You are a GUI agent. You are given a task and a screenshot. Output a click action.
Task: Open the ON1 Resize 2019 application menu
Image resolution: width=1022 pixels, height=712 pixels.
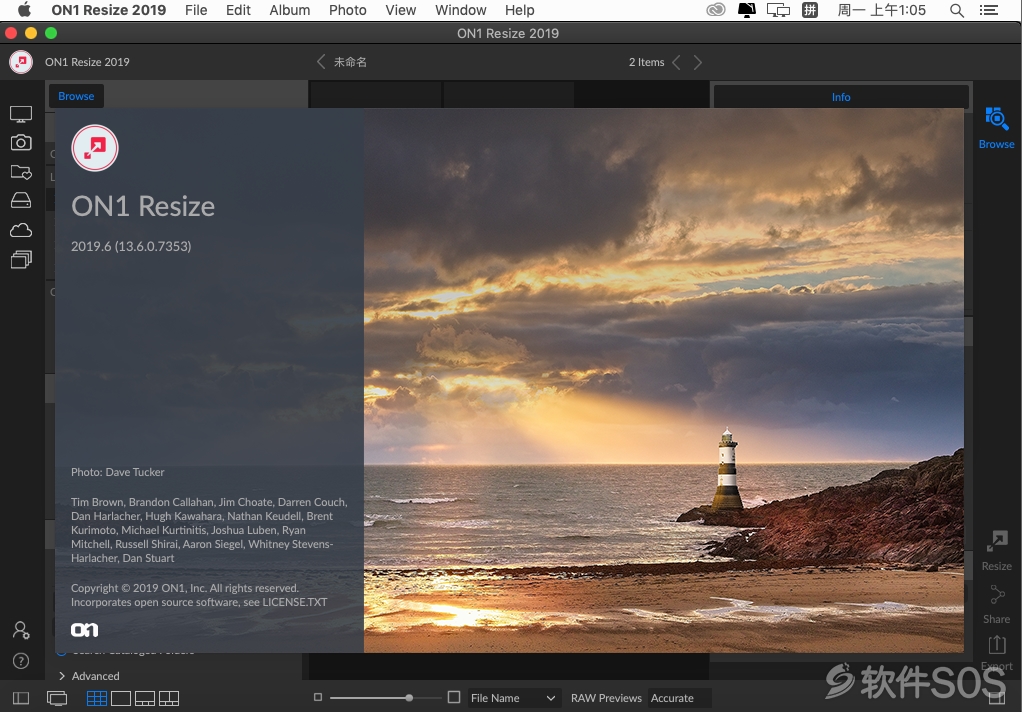(109, 10)
